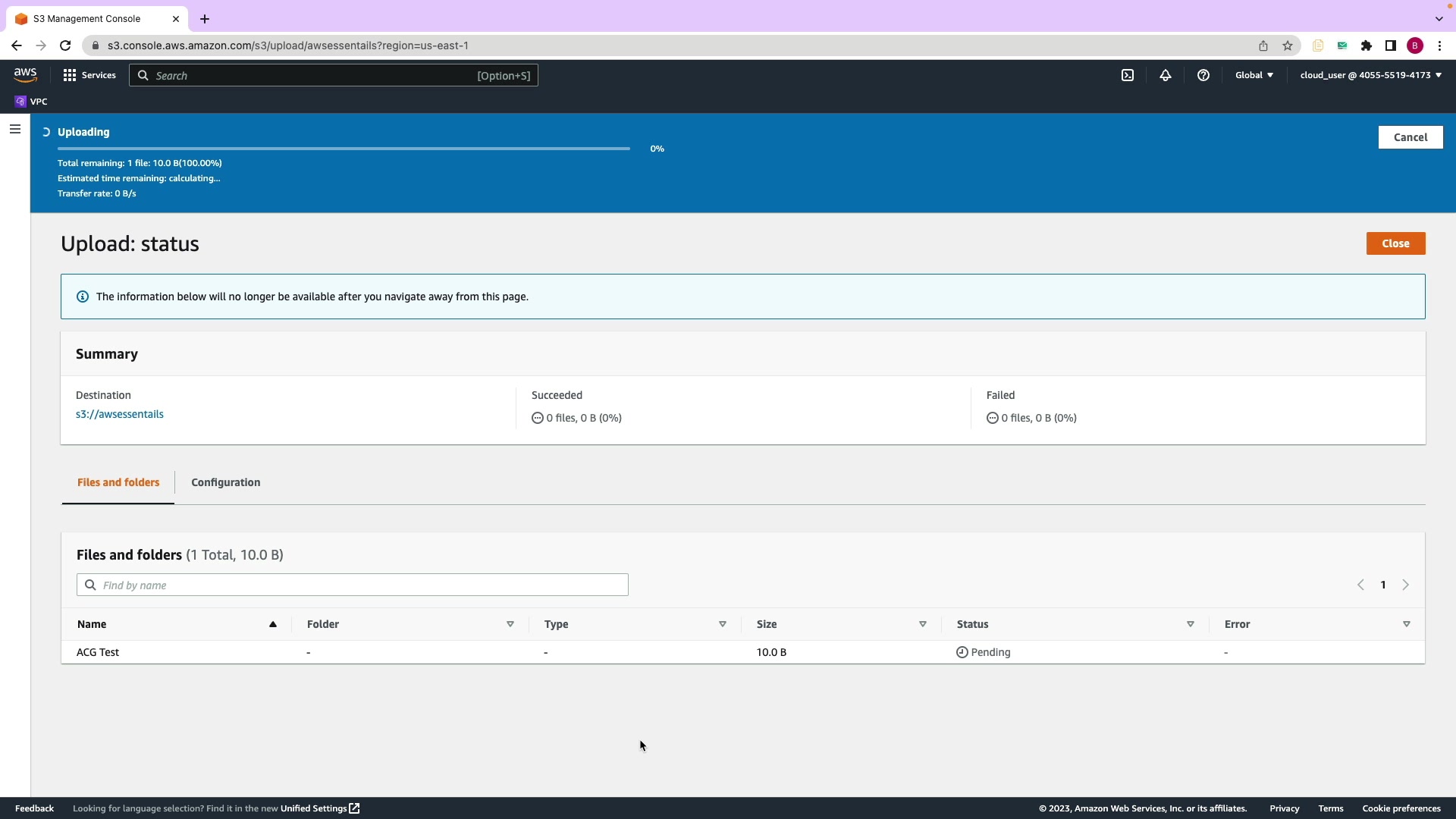The width and height of the screenshot is (1456, 819).
Task: Open the side navigation hamburger menu
Action: tap(14, 129)
